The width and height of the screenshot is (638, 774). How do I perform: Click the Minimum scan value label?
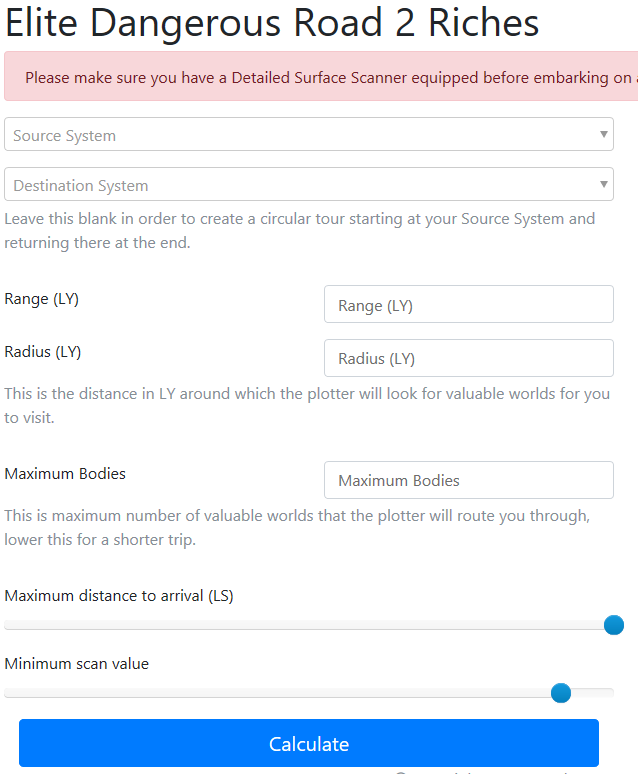[x=77, y=663]
